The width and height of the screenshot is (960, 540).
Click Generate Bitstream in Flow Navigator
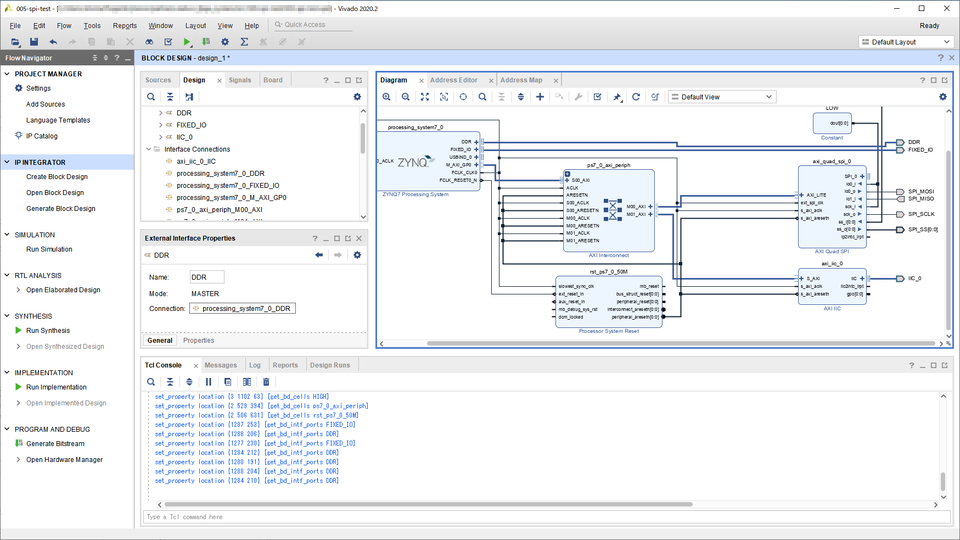point(55,443)
